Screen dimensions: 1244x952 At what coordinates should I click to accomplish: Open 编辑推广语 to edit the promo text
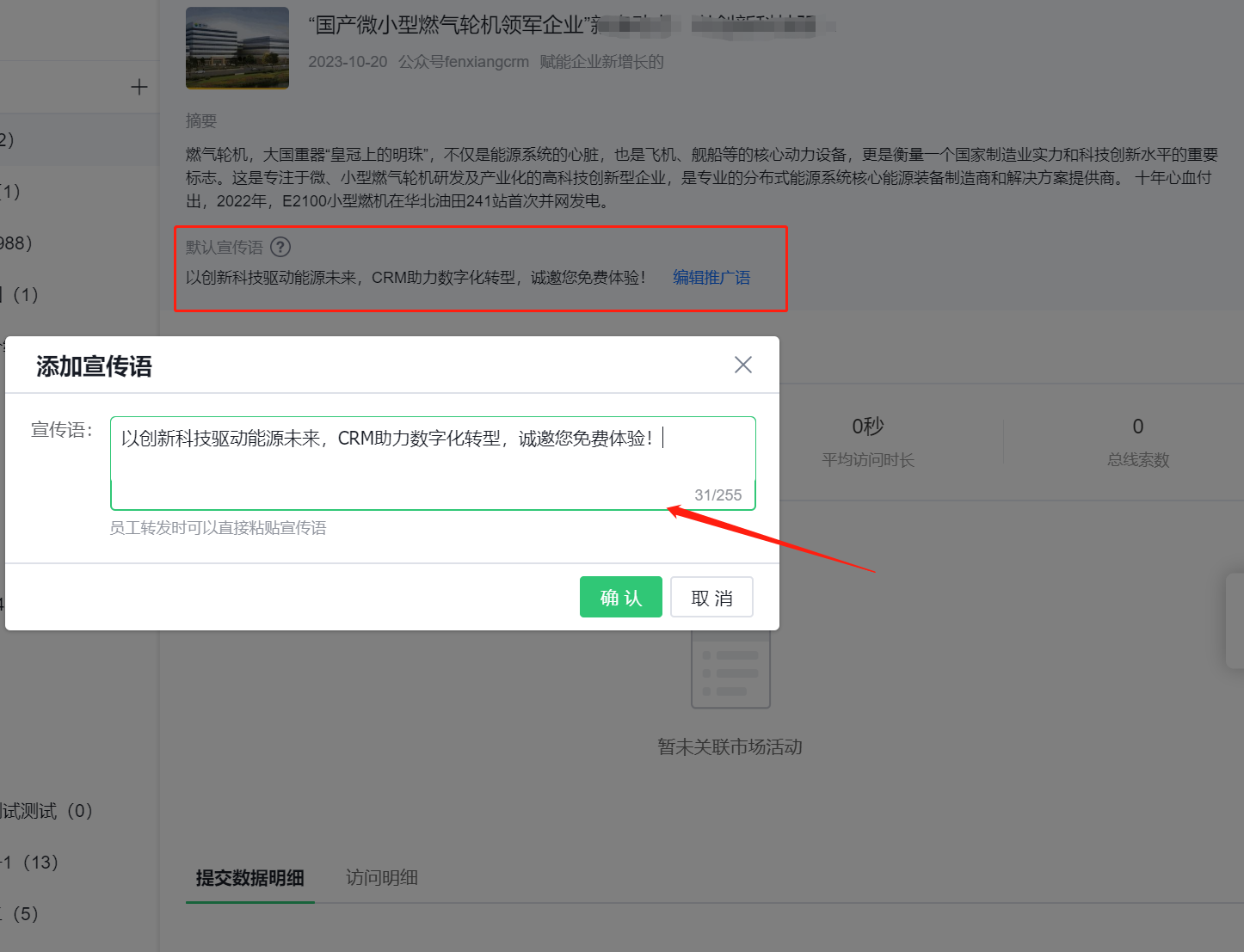pyautogui.click(x=711, y=277)
